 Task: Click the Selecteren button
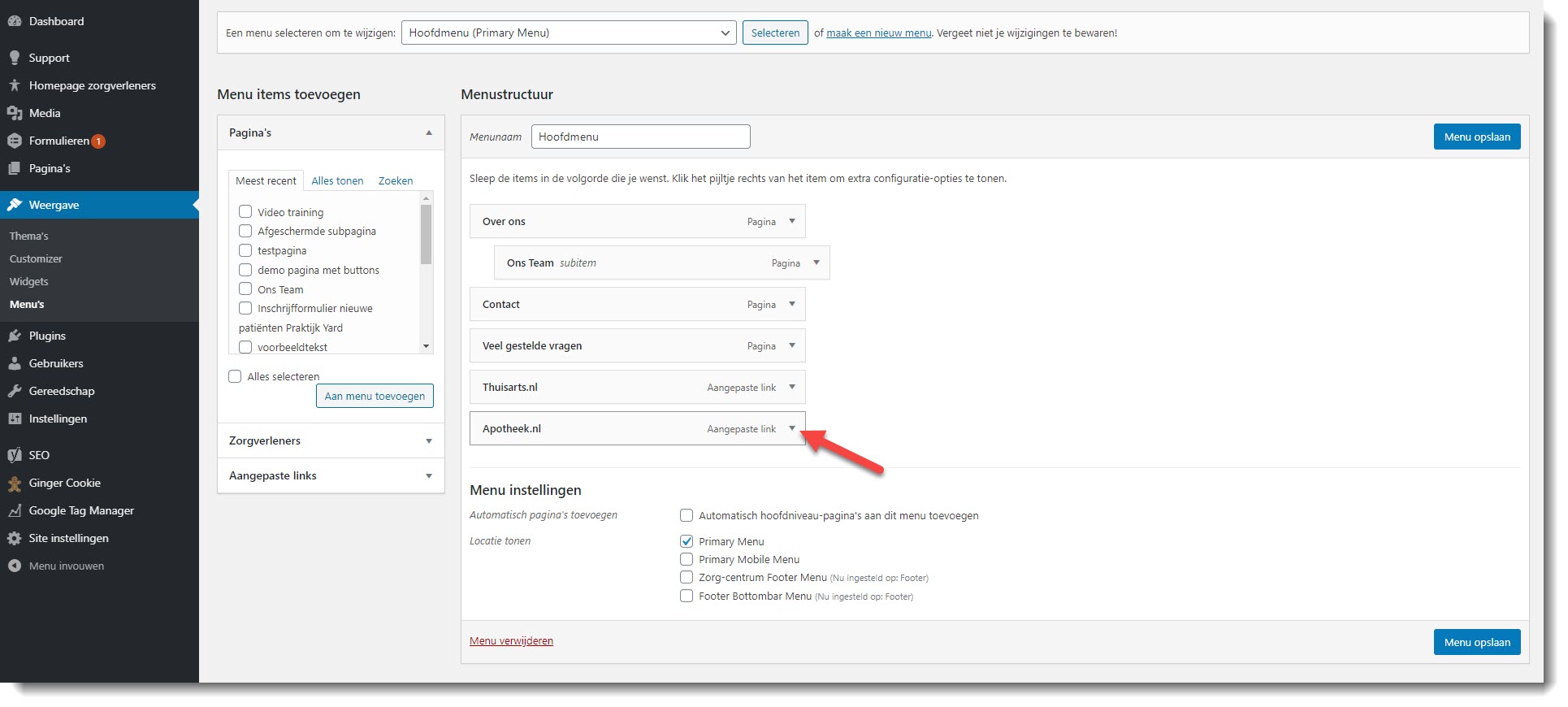pyautogui.click(x=775, y=33)
